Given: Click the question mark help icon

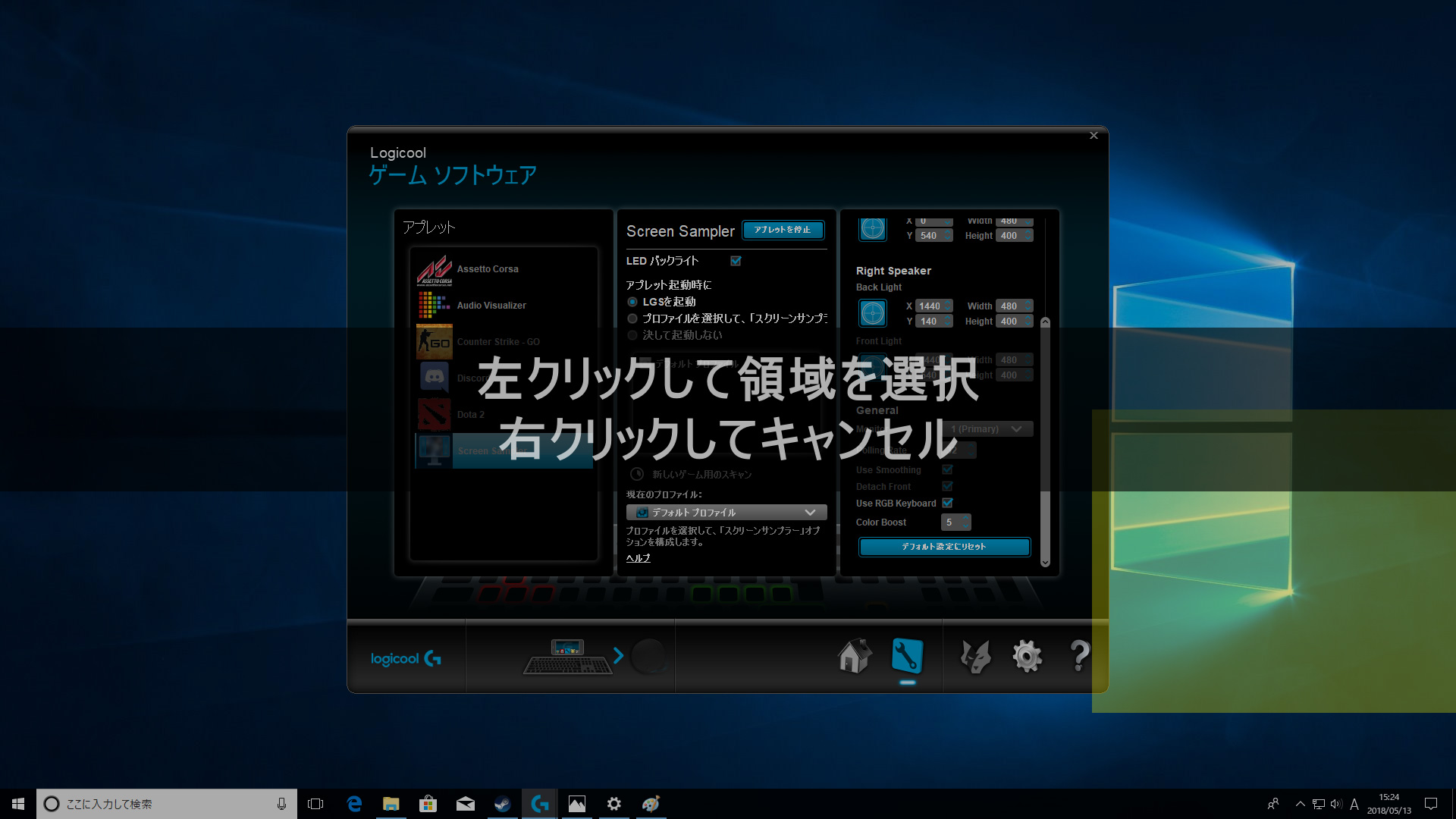Looking at the screenshot, I should coord(1079,656).
